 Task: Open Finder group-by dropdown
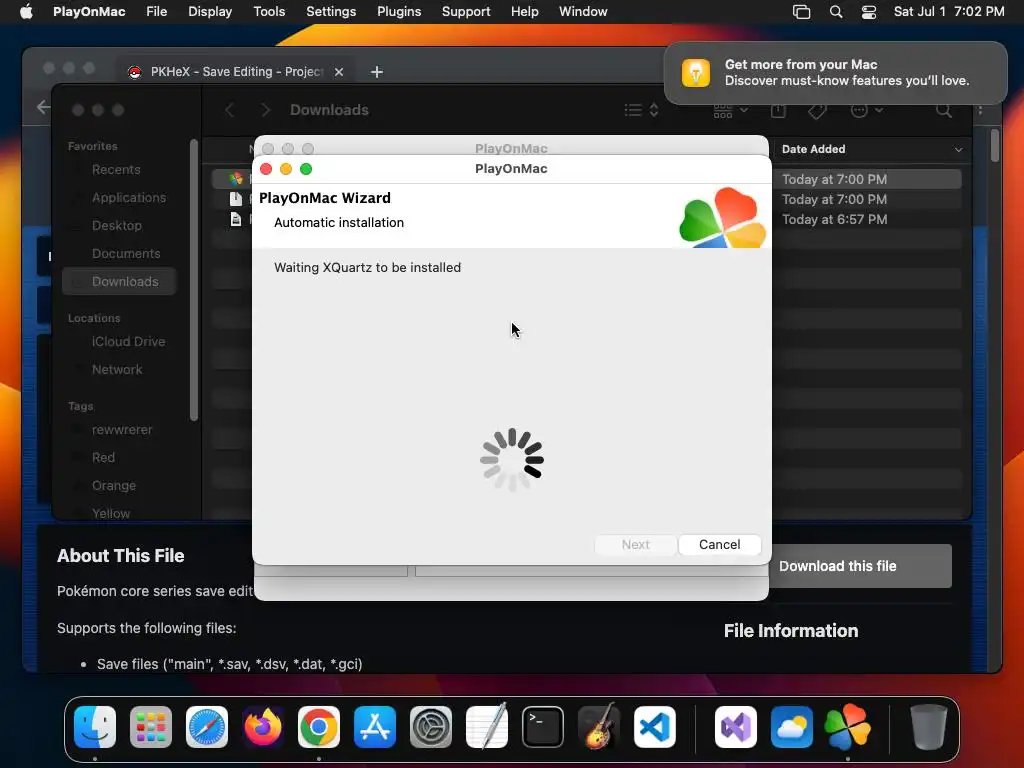[x=731, y=110]
